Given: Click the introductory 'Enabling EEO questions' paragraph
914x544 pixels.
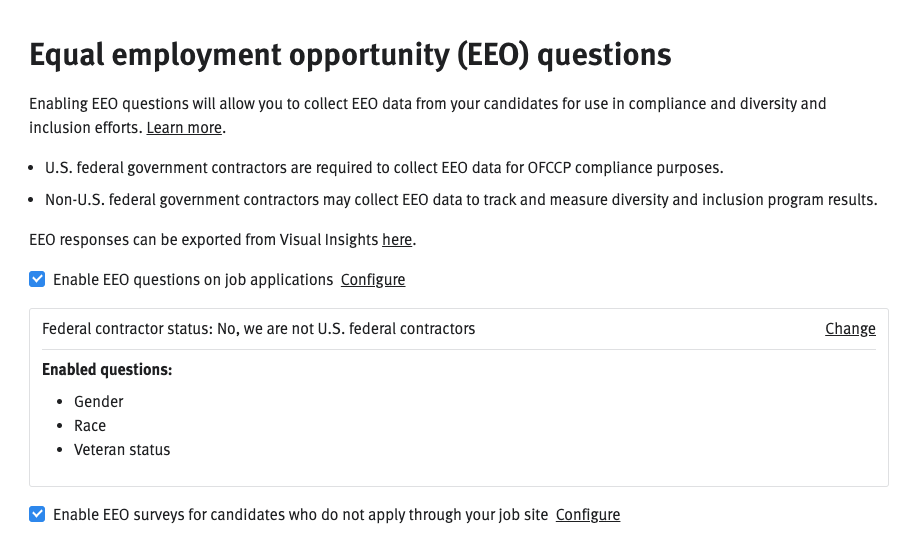Looking at the screenshot, I should tap(427, 104).
